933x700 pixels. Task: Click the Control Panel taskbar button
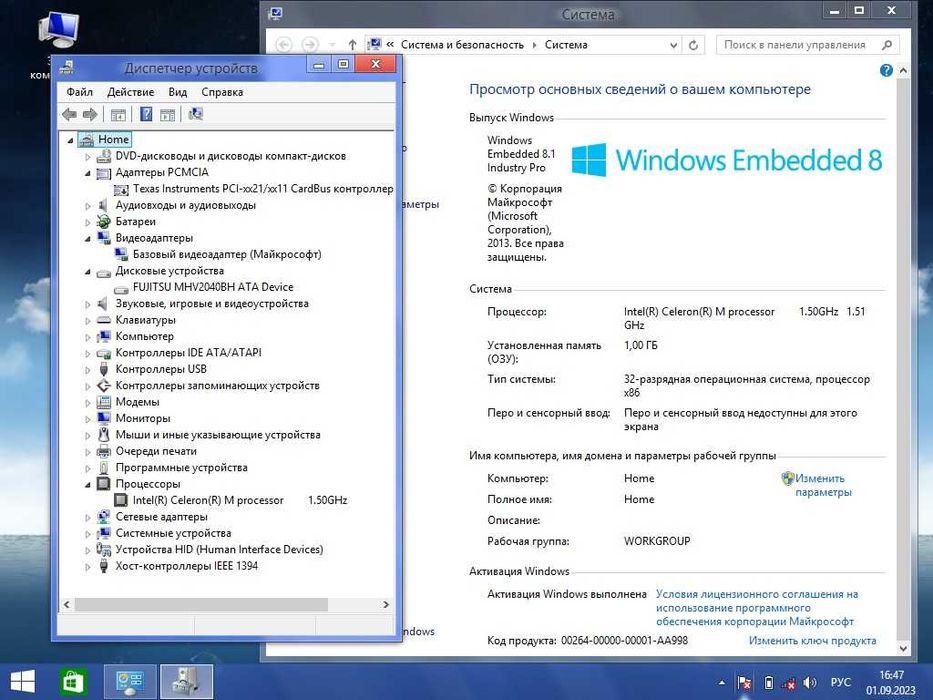[x=130, y=682]
